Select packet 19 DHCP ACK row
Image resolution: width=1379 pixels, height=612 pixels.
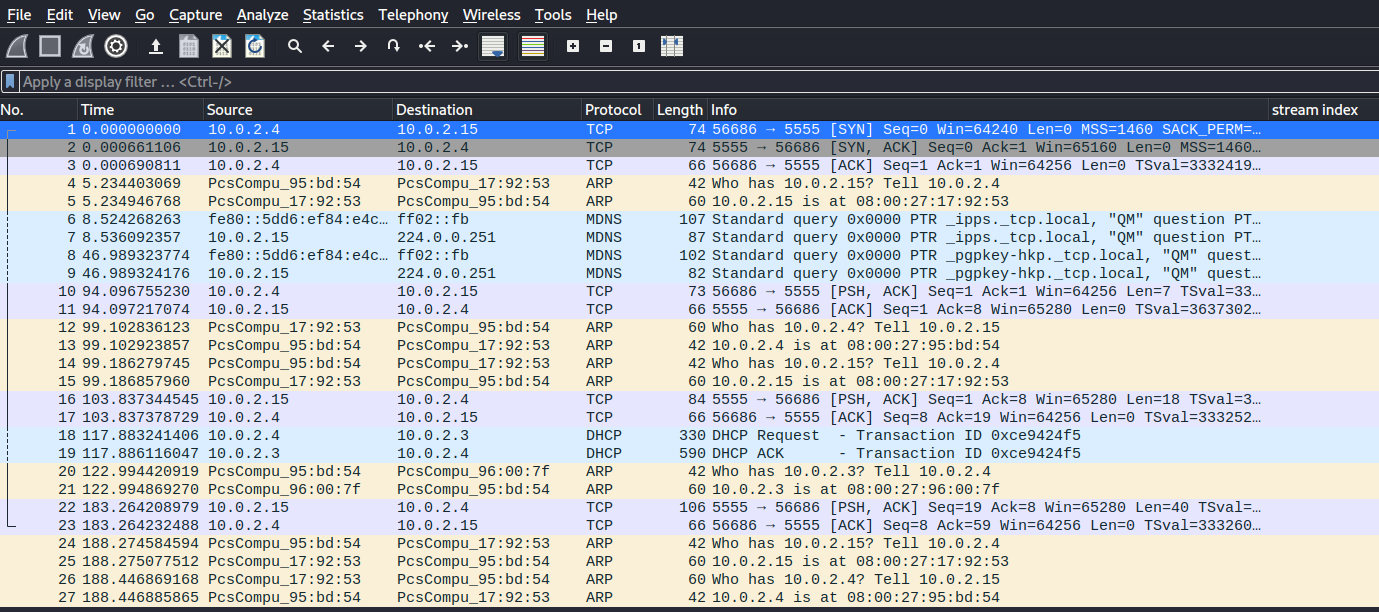pyautogui.click(x=689, y=453)
